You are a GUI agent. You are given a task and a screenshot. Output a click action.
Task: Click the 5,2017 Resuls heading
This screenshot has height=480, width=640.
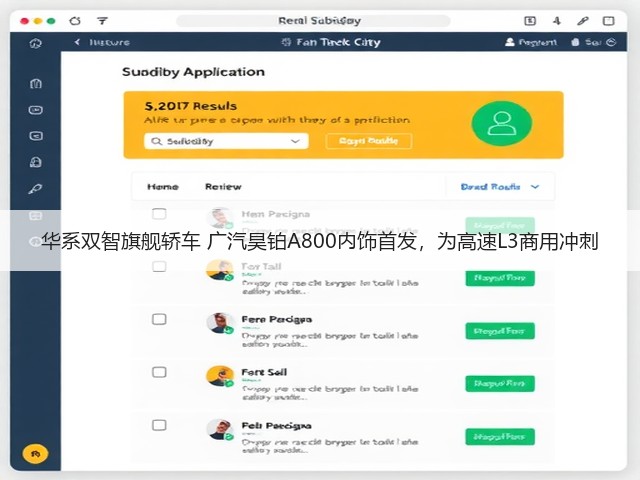coord(191,106)
